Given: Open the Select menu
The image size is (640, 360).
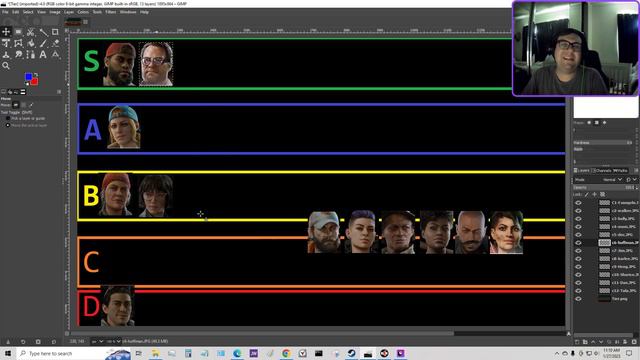Looking at the screenshot, I should pyautogui.click(x=28, y=12).
